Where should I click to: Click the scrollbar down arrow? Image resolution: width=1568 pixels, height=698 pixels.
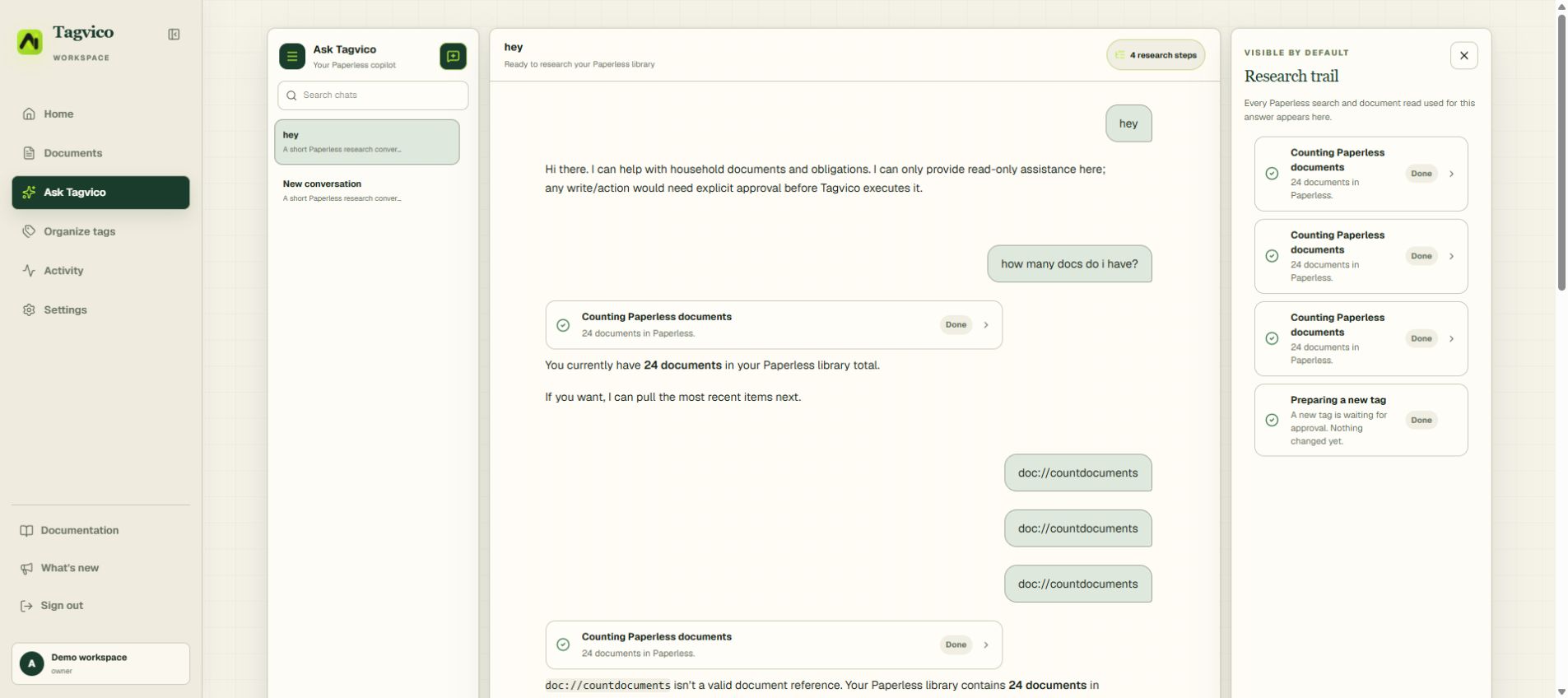[x=1561, y=692]
